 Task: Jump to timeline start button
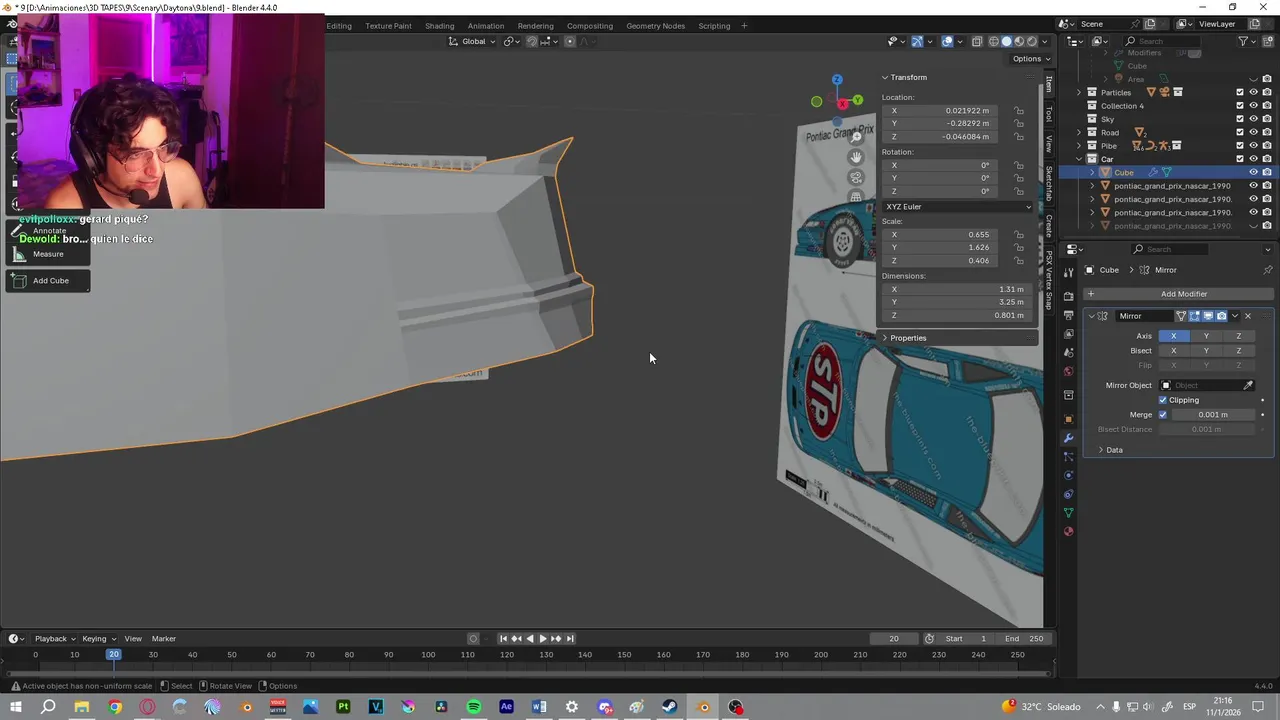(503, 639)
